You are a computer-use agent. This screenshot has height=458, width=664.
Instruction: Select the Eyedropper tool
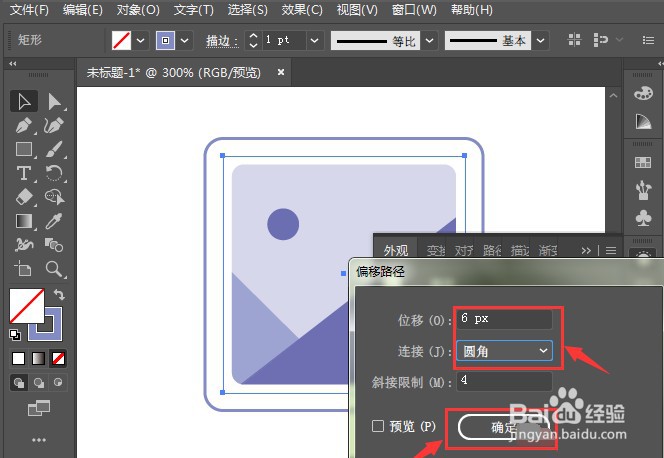[54, 221]
